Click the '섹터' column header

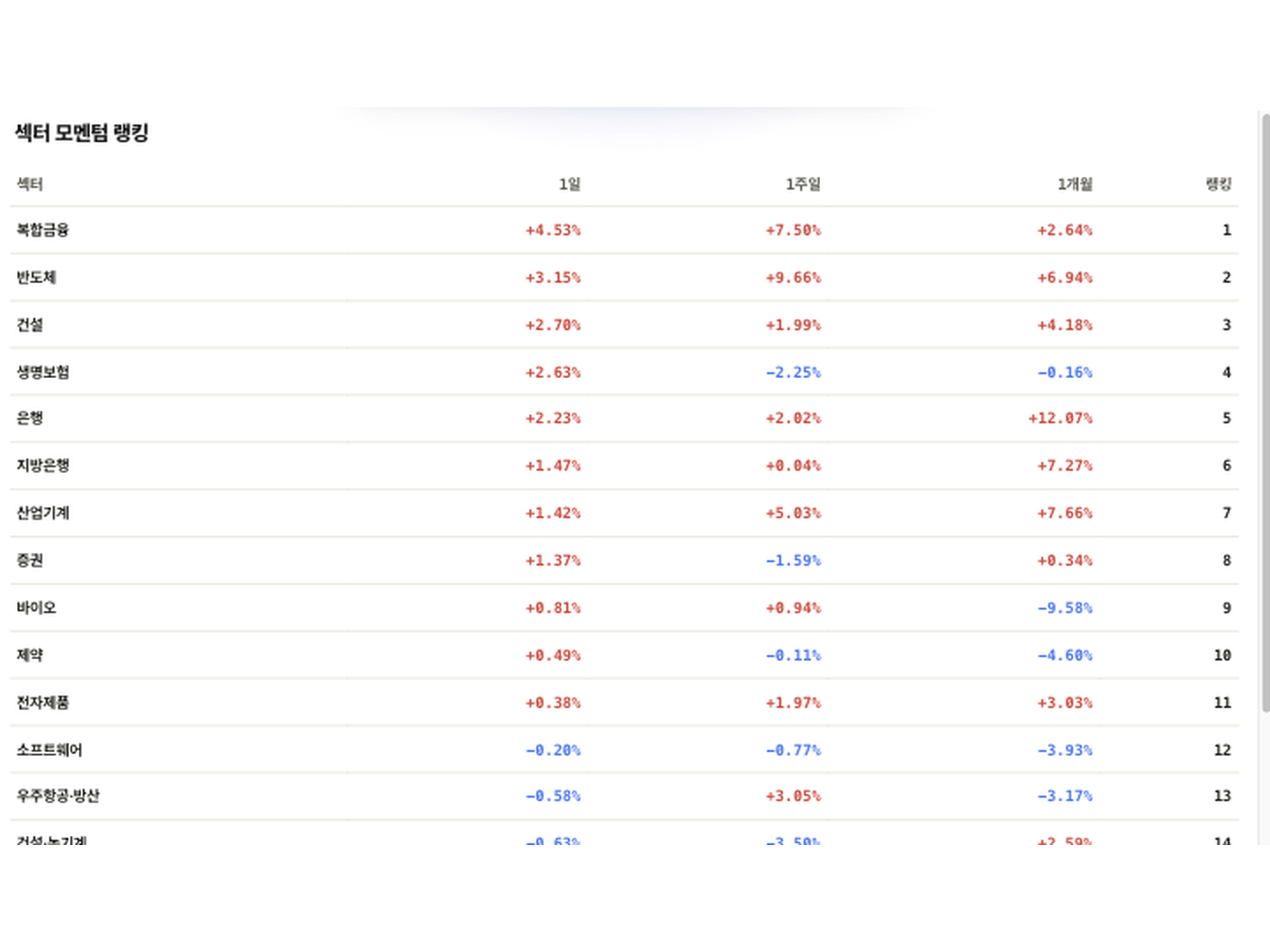point(30,184)
